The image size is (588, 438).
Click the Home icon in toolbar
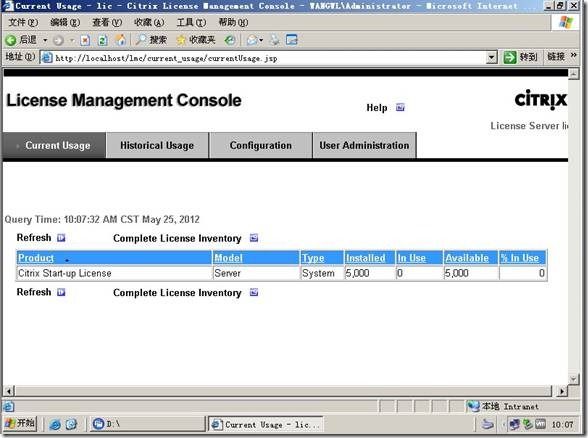point(120,40)
